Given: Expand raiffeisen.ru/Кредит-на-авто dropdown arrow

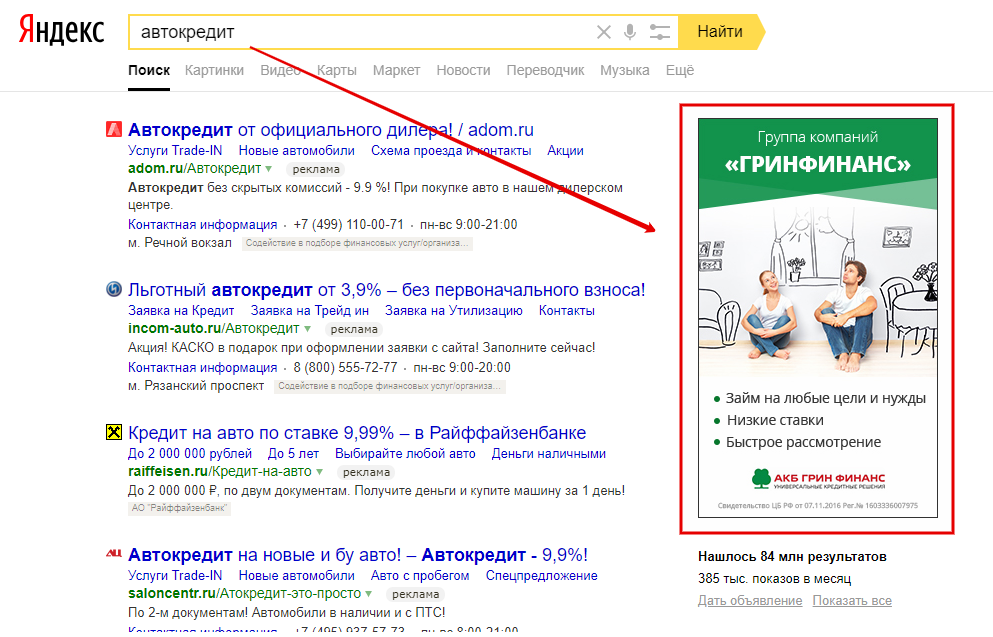Looking at the screenshot, I should click(x=320, y=472).
